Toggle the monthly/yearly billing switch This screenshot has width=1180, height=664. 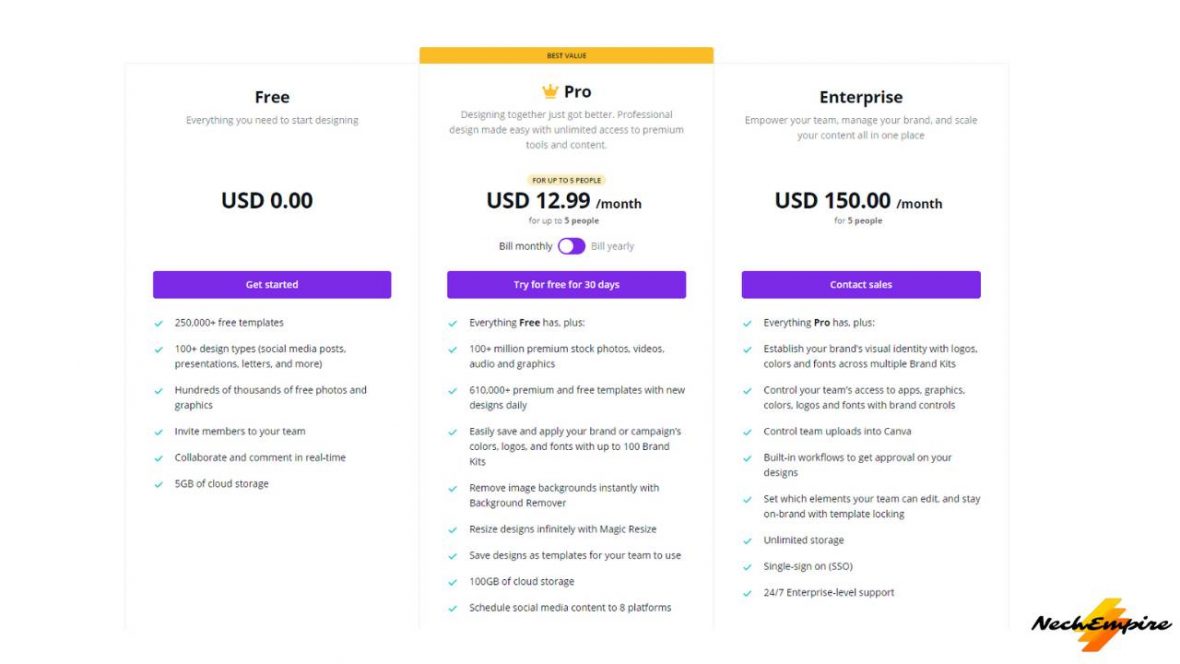571,246
